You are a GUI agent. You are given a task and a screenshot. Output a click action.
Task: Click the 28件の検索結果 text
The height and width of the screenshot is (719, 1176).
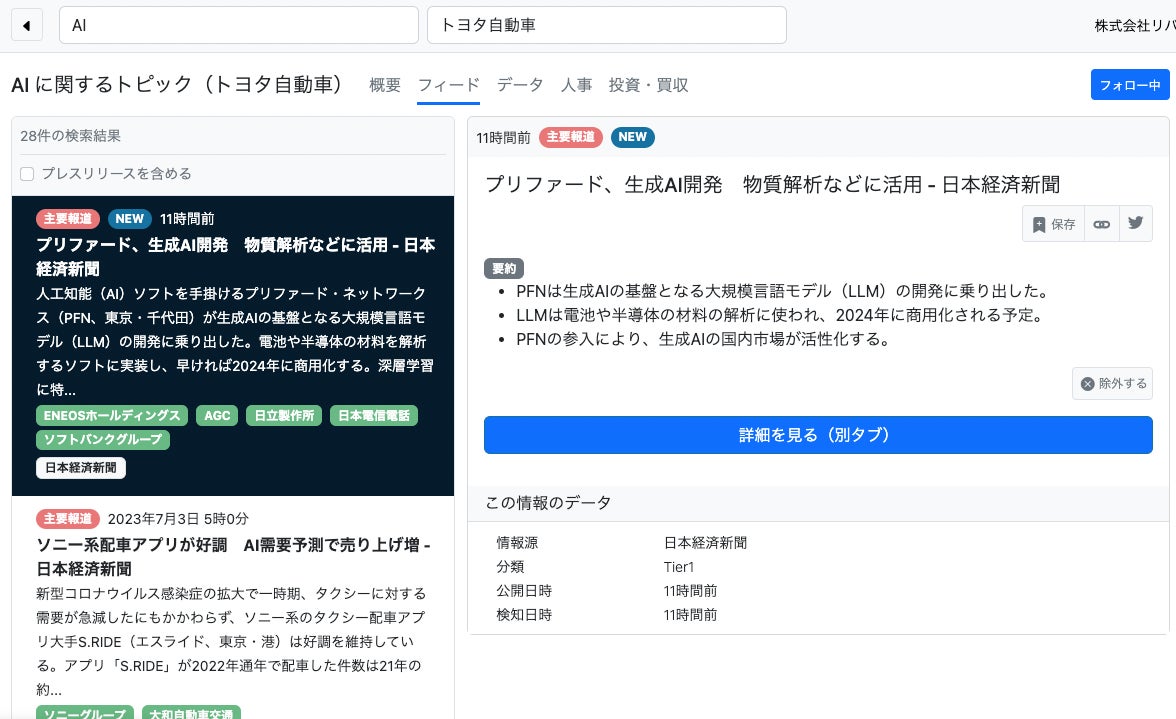tap(70, 136)
